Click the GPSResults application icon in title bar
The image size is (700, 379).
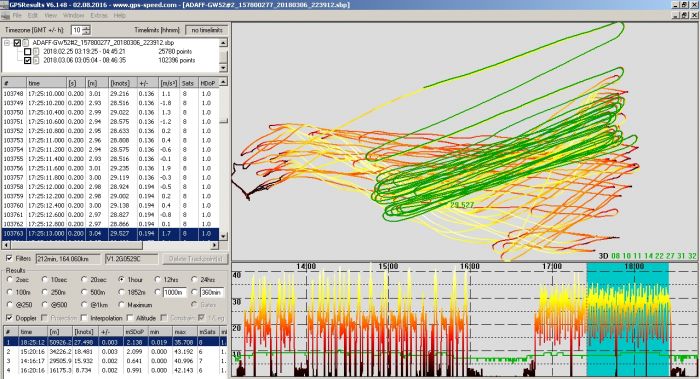click(4, 4)
